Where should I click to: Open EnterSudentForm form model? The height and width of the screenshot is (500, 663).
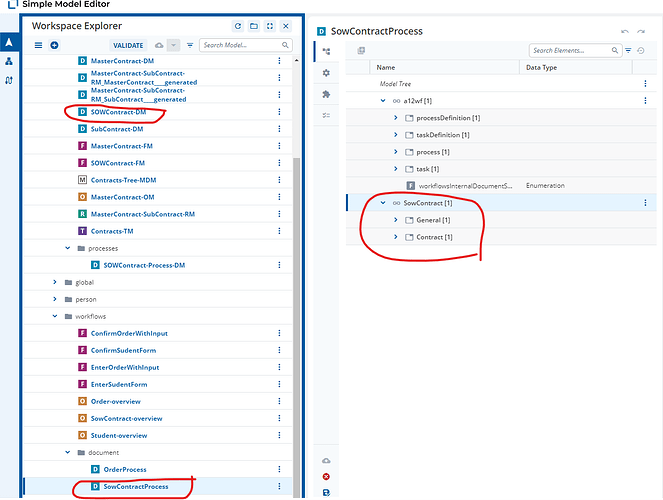(119, 385)
